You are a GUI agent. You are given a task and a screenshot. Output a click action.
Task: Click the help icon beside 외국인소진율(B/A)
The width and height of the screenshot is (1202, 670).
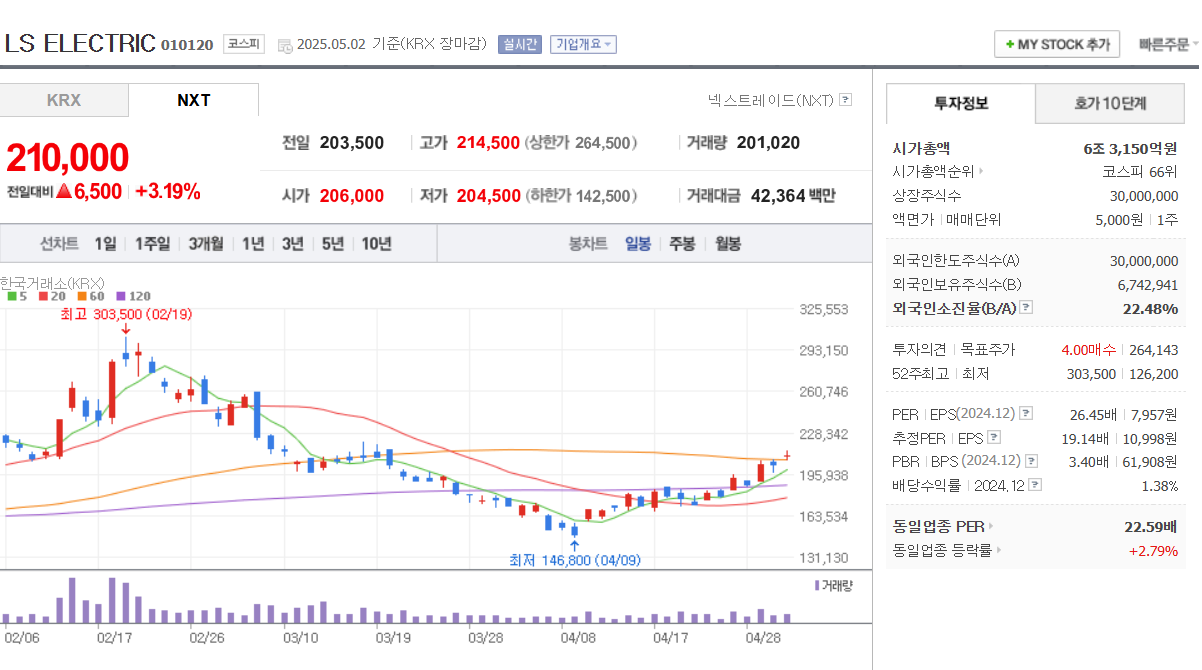click(1026, 308)
